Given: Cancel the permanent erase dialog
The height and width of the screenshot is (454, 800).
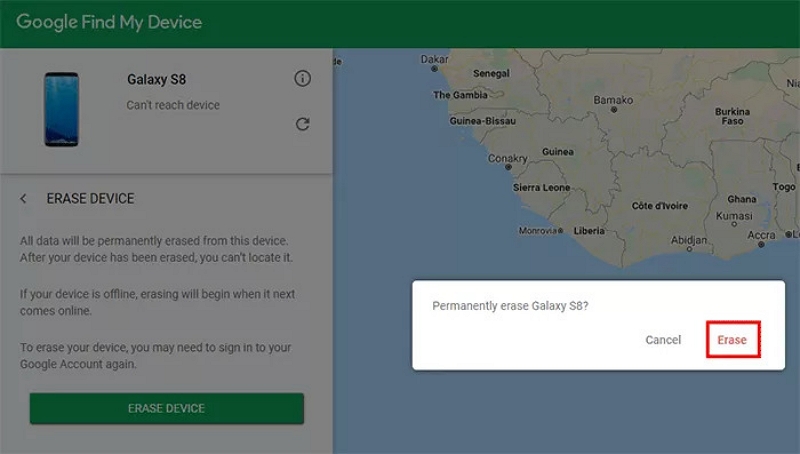Looking at the screenshot, I should pyautogui.click(x=663, y=340).
